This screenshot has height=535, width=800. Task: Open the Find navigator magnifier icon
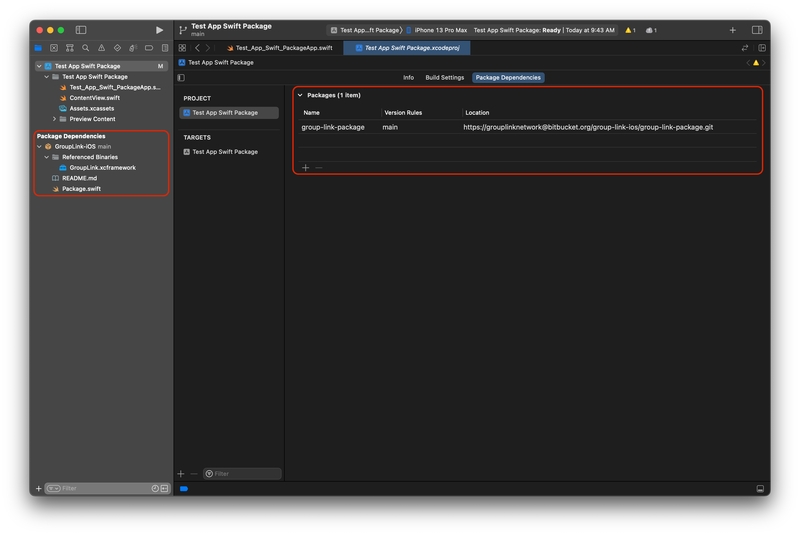coord(86,48)
